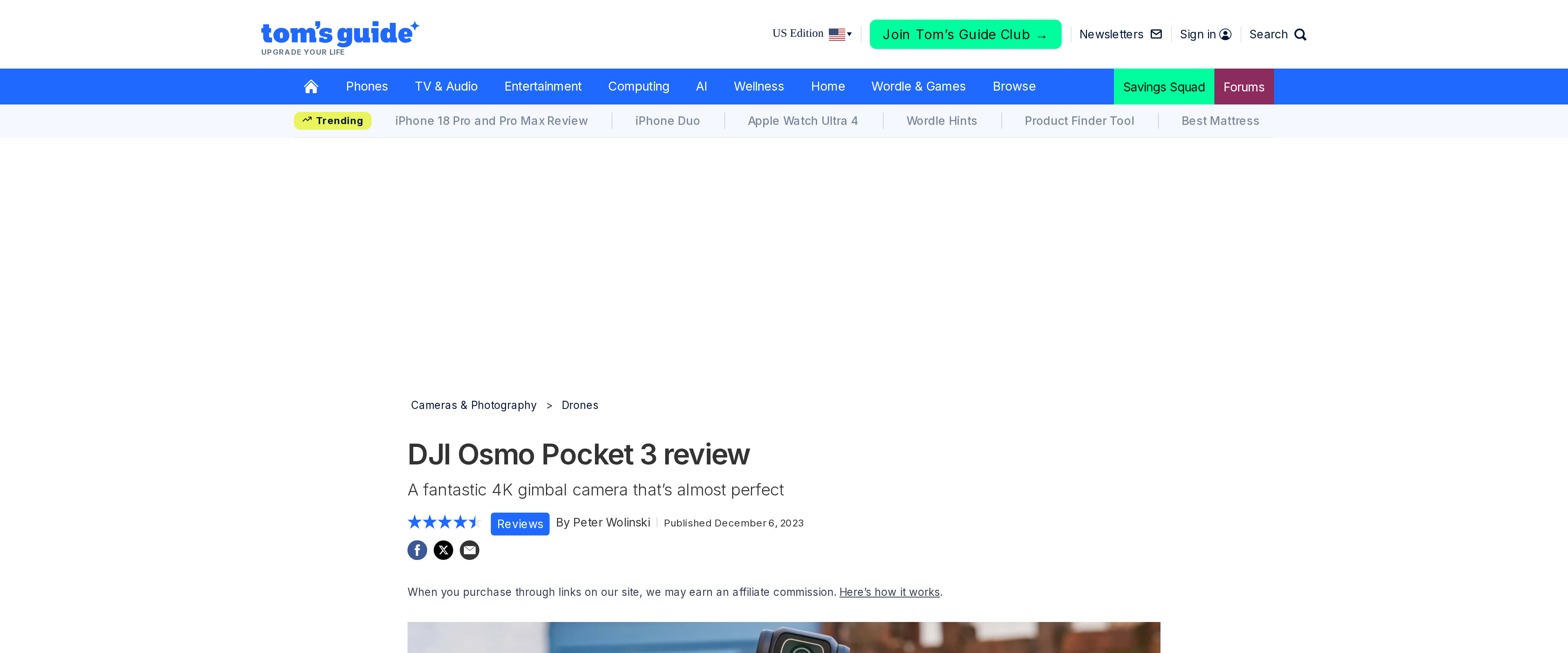Open Apple Watch Ultra 4 trending link

click(x=803, y=120)
